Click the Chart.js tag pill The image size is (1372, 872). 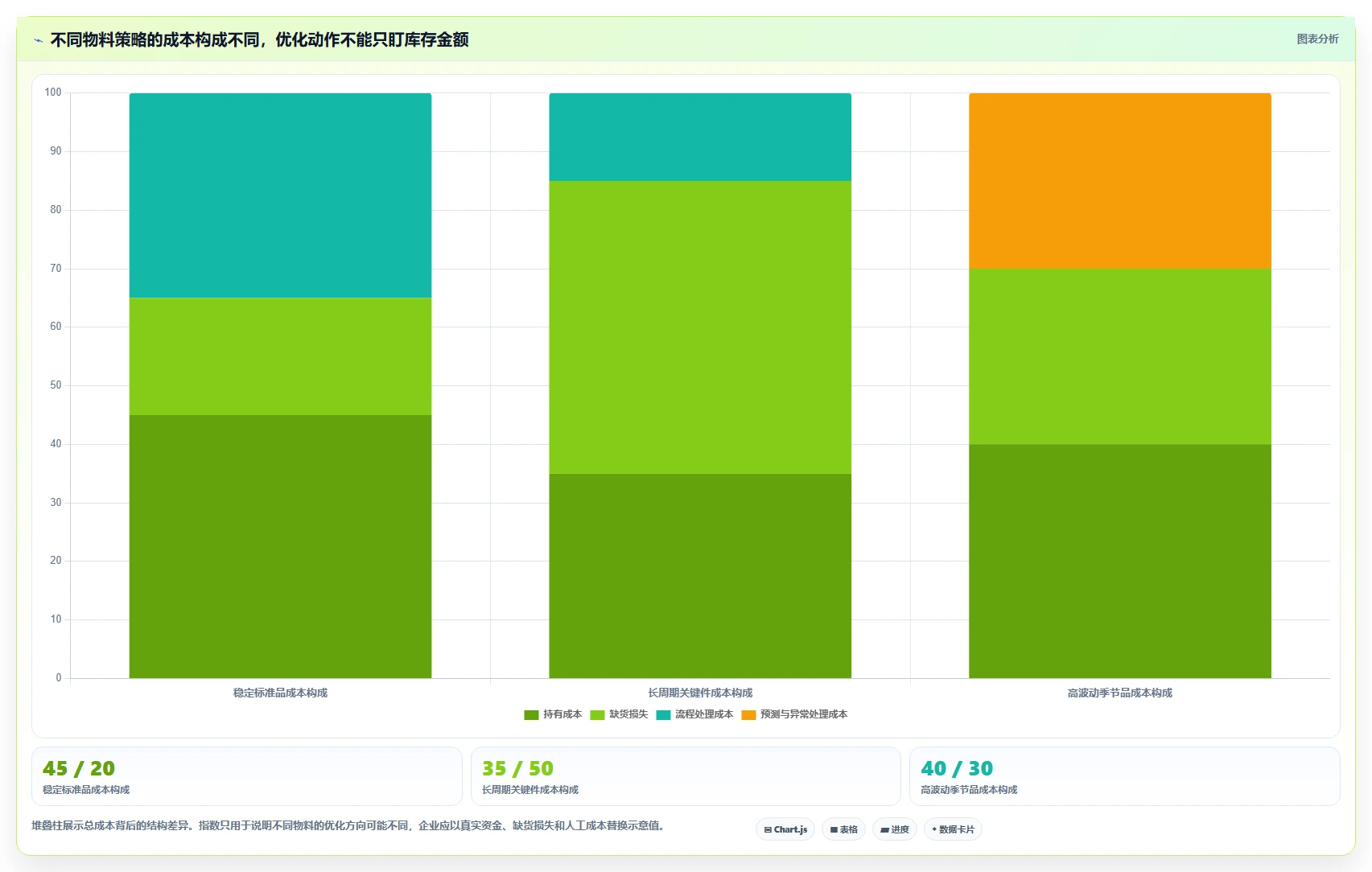(x=785, y=829)
